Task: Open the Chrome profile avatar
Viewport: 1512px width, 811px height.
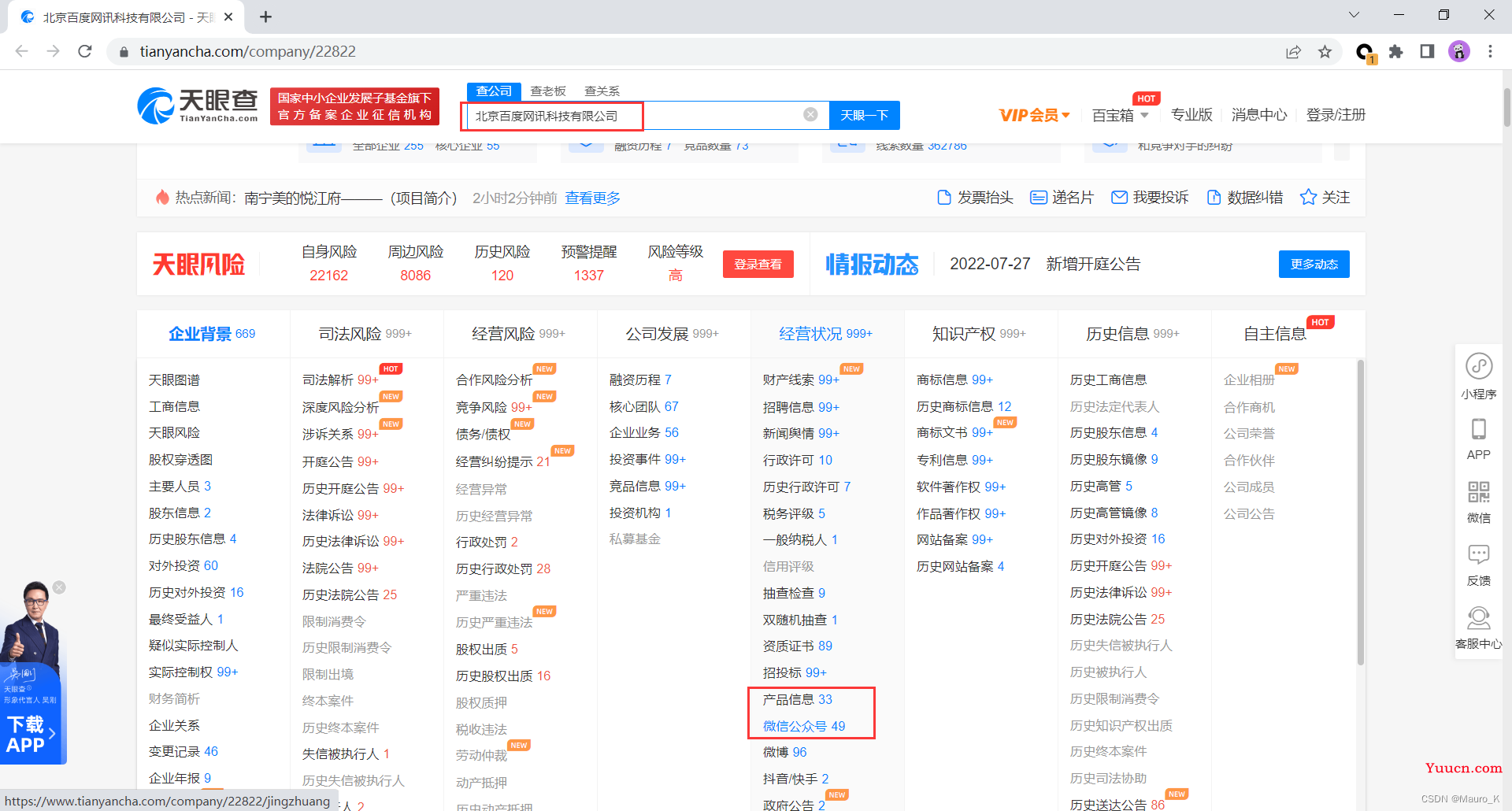Action: [1459, 51]
